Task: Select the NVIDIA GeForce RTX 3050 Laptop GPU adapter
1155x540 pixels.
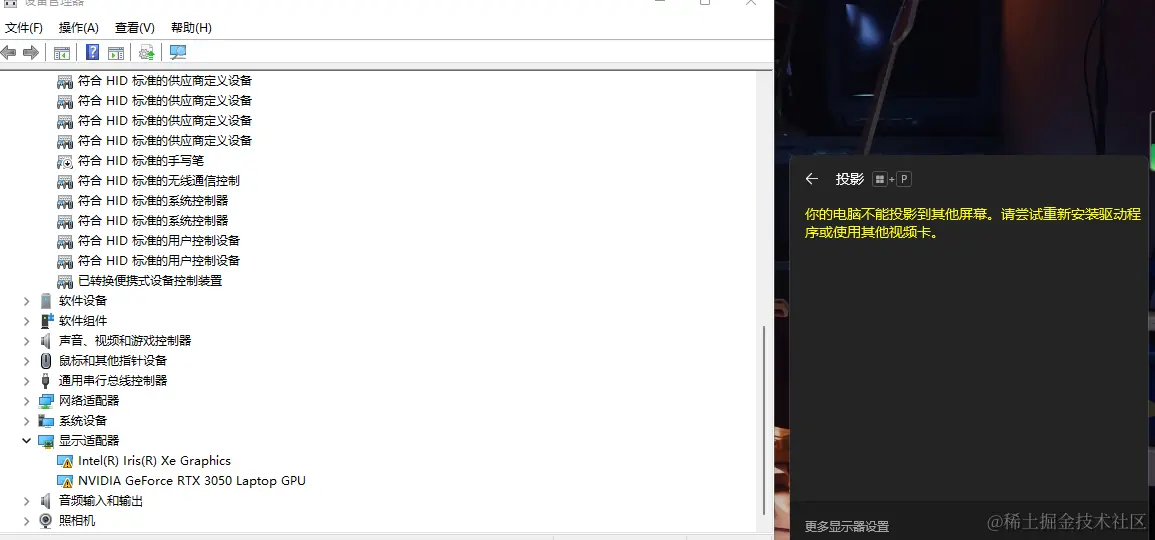Action: click(192, 480)
